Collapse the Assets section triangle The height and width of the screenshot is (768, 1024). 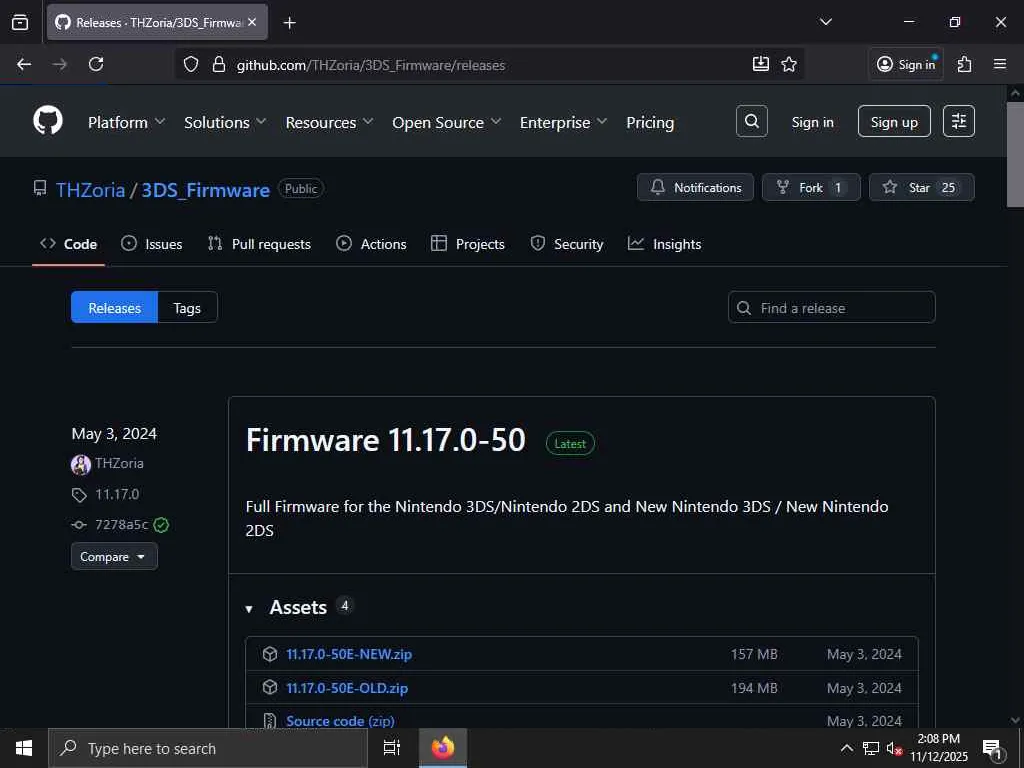249,609
